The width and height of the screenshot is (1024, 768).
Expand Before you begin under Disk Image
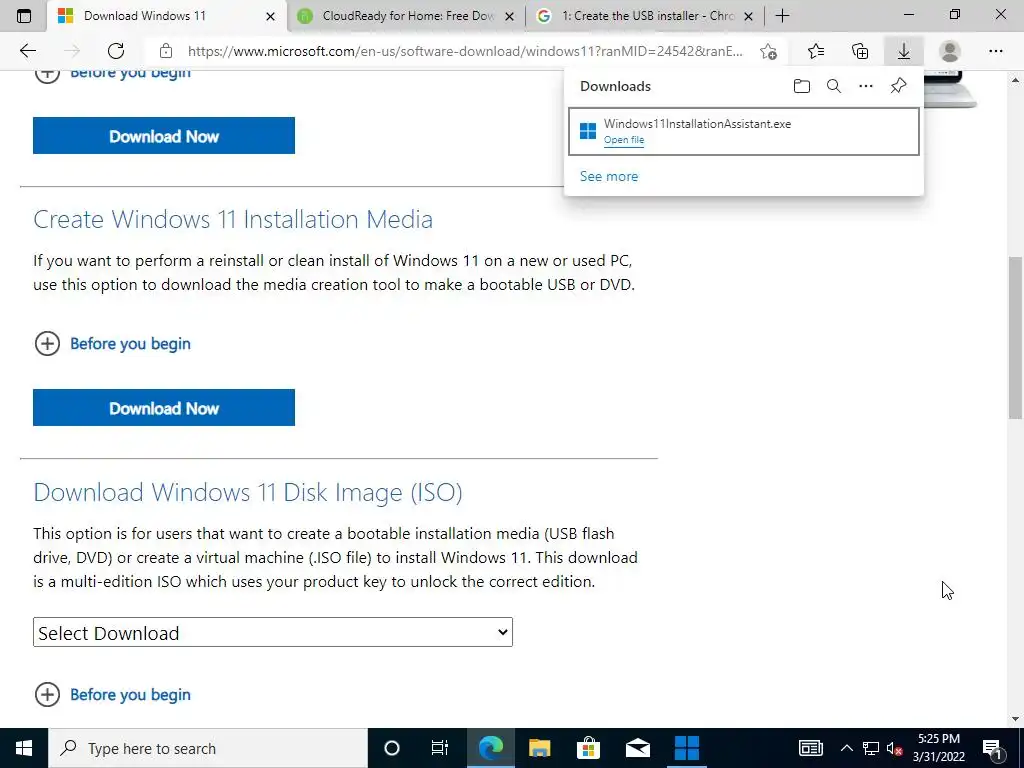[x=112, y=694]
